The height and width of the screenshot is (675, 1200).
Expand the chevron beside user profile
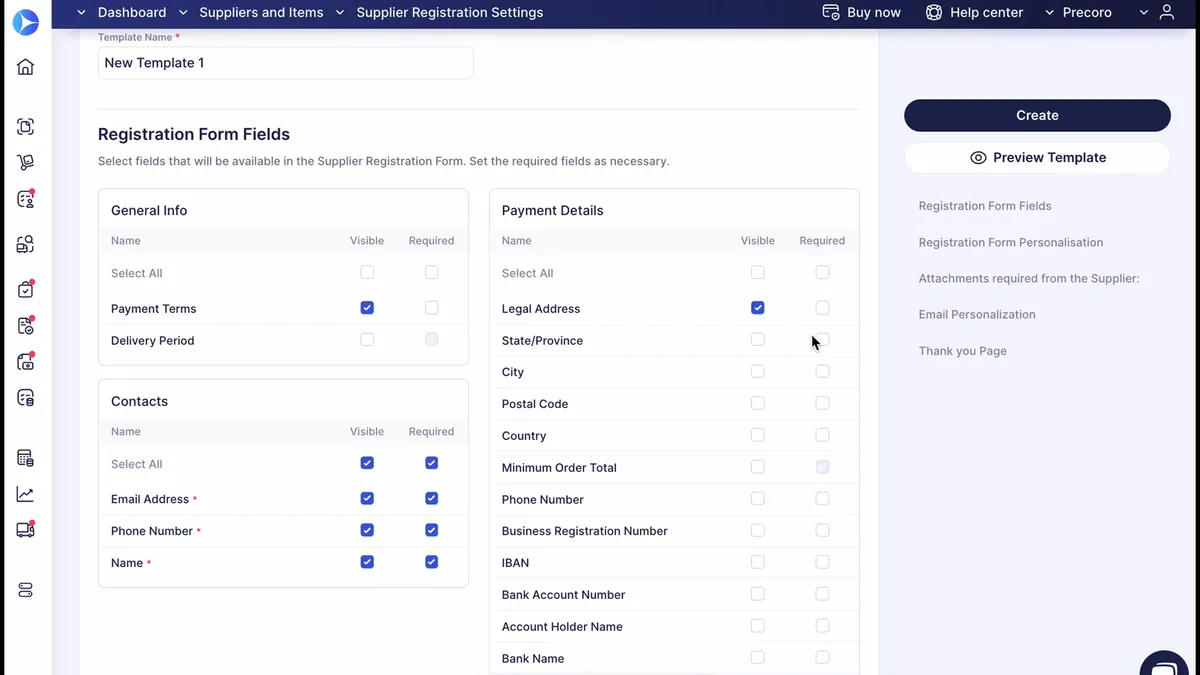click(x=1144, y=13)
